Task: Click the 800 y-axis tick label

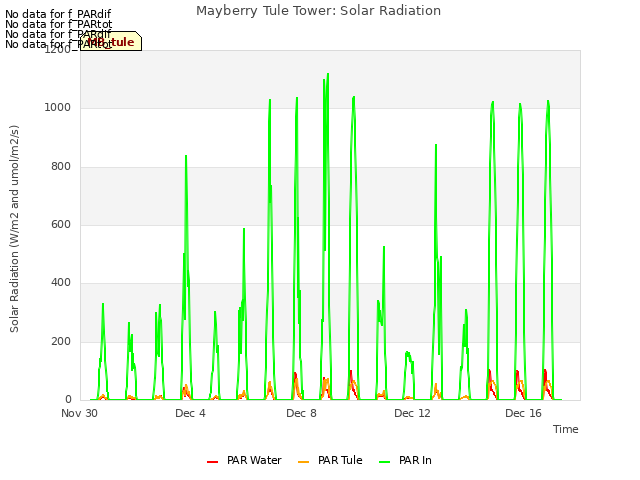Action: pyautogui.click(x=61, y=167)
